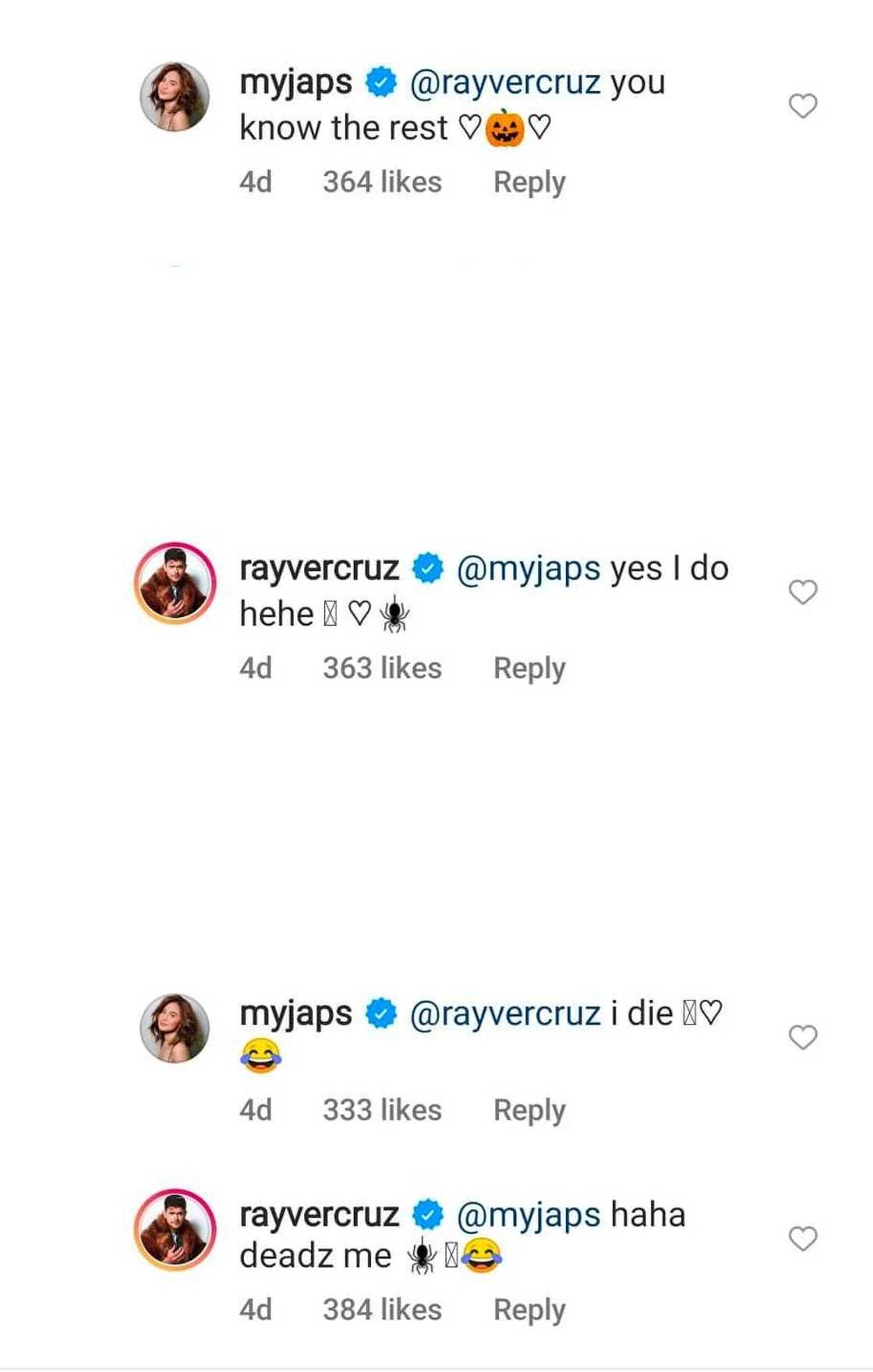Open myjaps username on 'i die' comment
Viewport: 873px width, 1372px height.
[x=295, y=1014]
